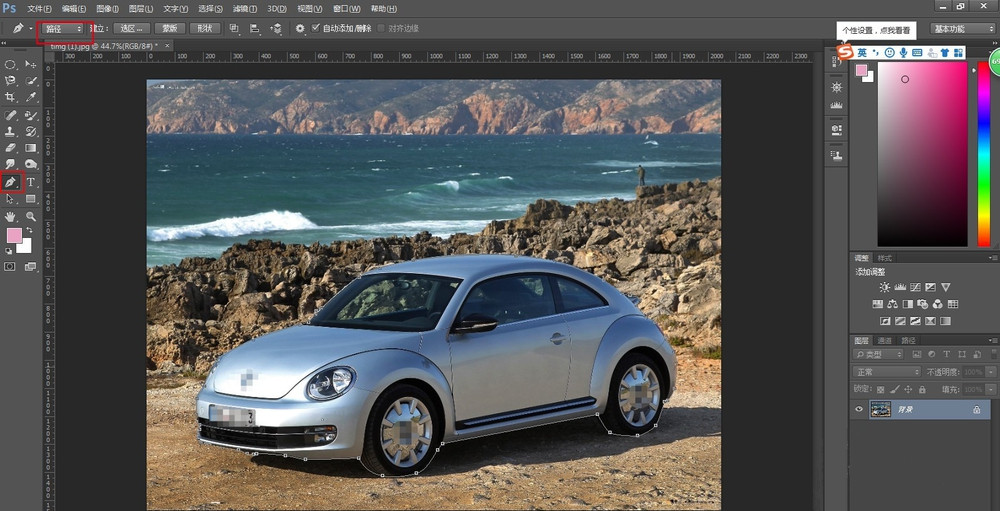The height and width of the screenshot is (511, 1000).
Task: Pick the Eyedropper tool
Action: click(x=31, y=97)
